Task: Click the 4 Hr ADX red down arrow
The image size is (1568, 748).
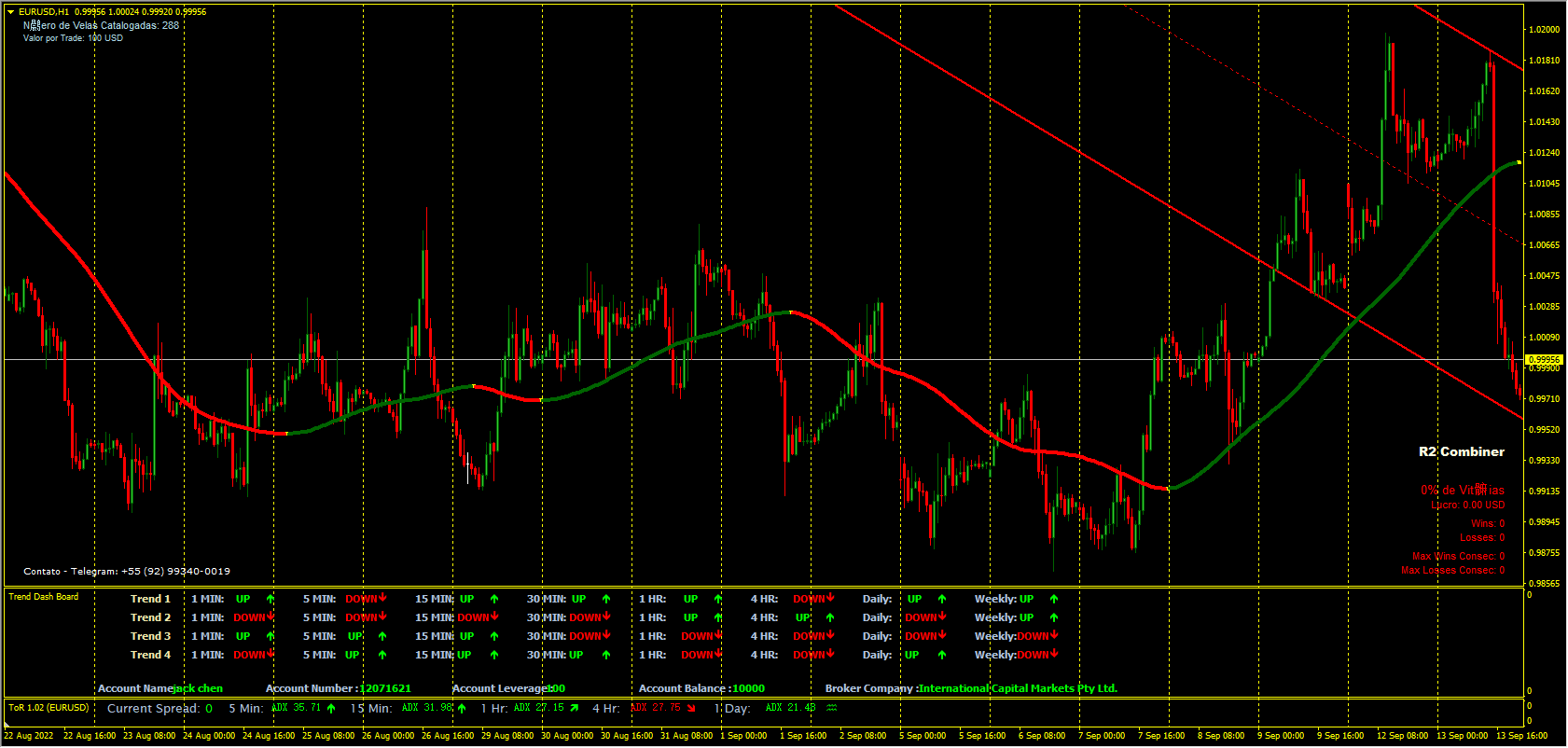Action: point(691,708)
